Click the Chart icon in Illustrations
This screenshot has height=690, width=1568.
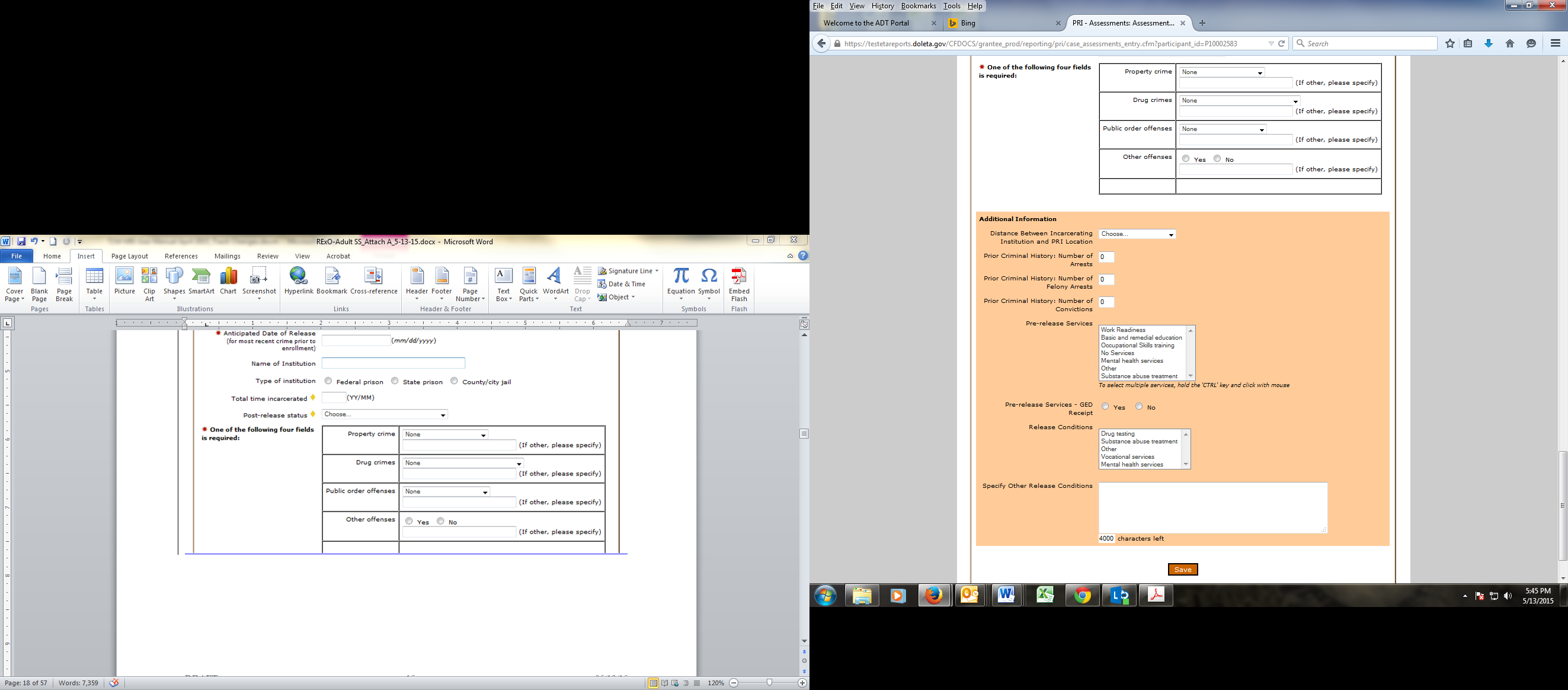(228, 282)
